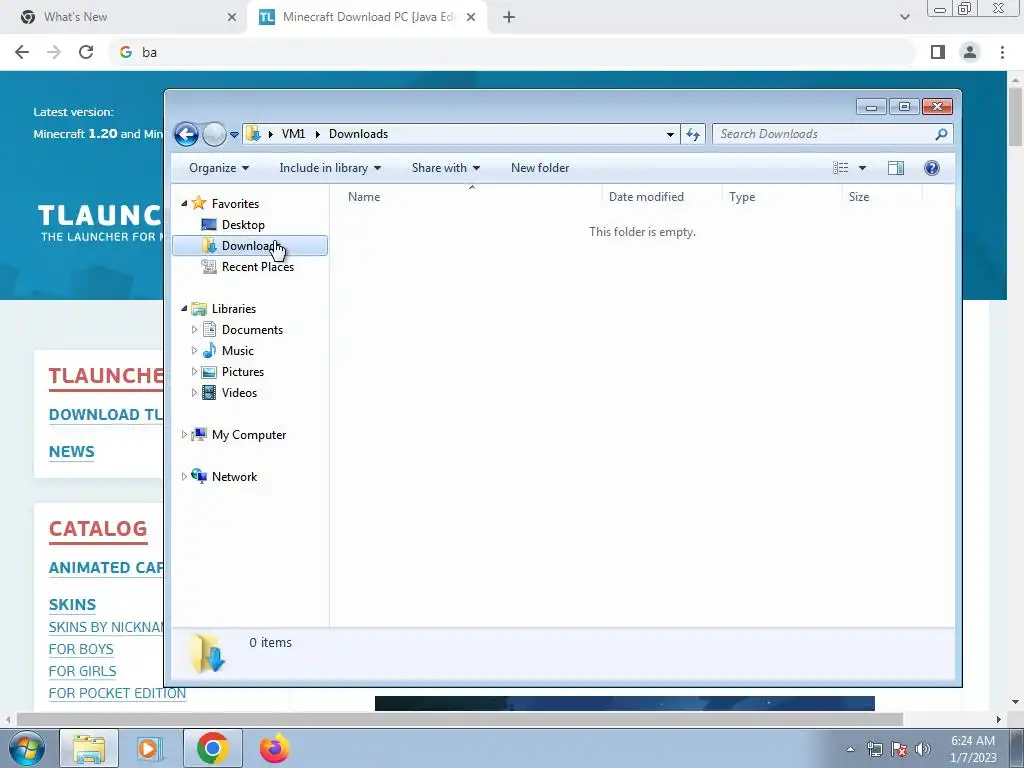The image size is (1024, 768).
Task: Click the address bar folder icon
Action: 253,135
